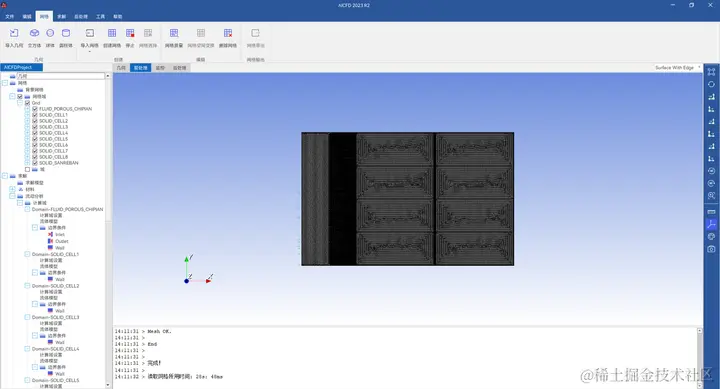Click the 'Mesh OK.' console line
The width and height of the screenshot is (720, 389).
click(x=159, y=331)
